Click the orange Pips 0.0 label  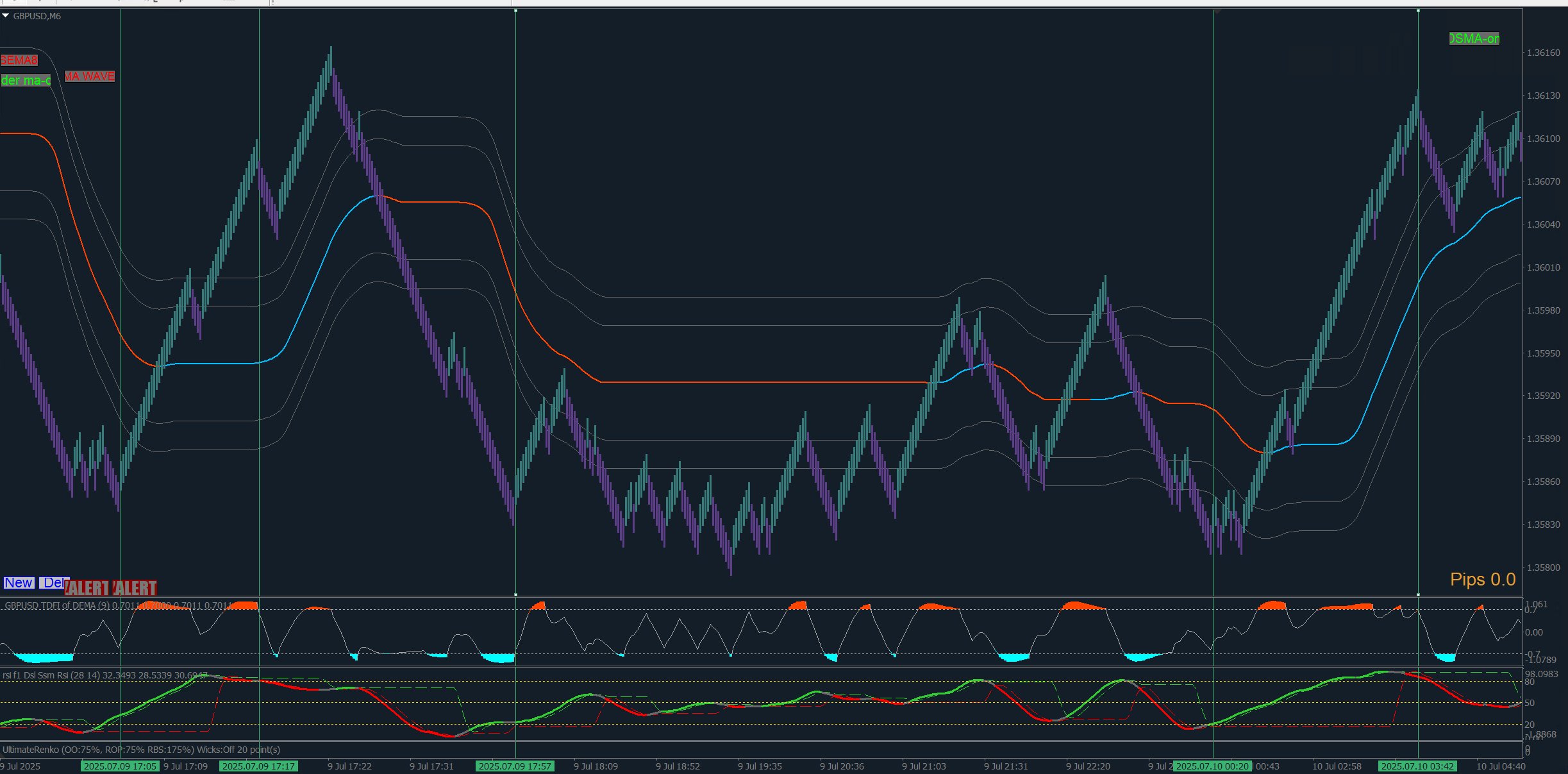point(1482,580)
